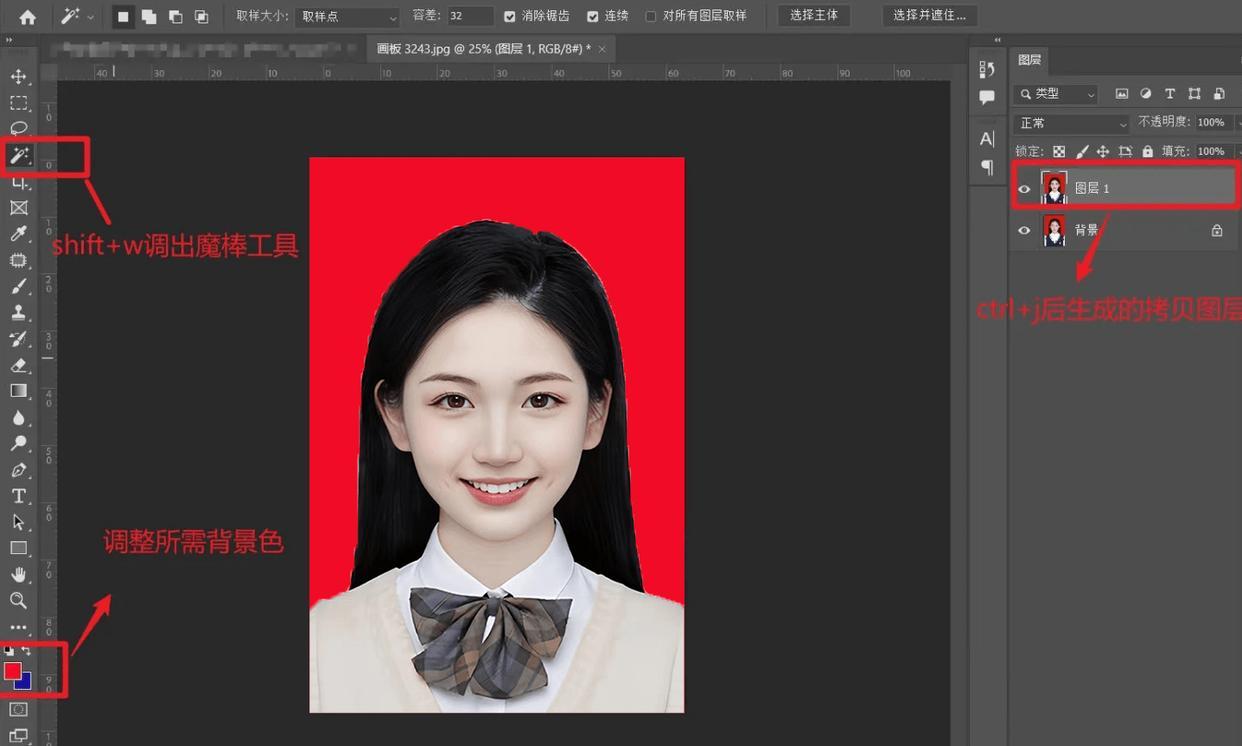Select the Move tool
Image resolution: width=1242 pixels, height=746 pixels.
pyautogui.click(x=18, y=77)
